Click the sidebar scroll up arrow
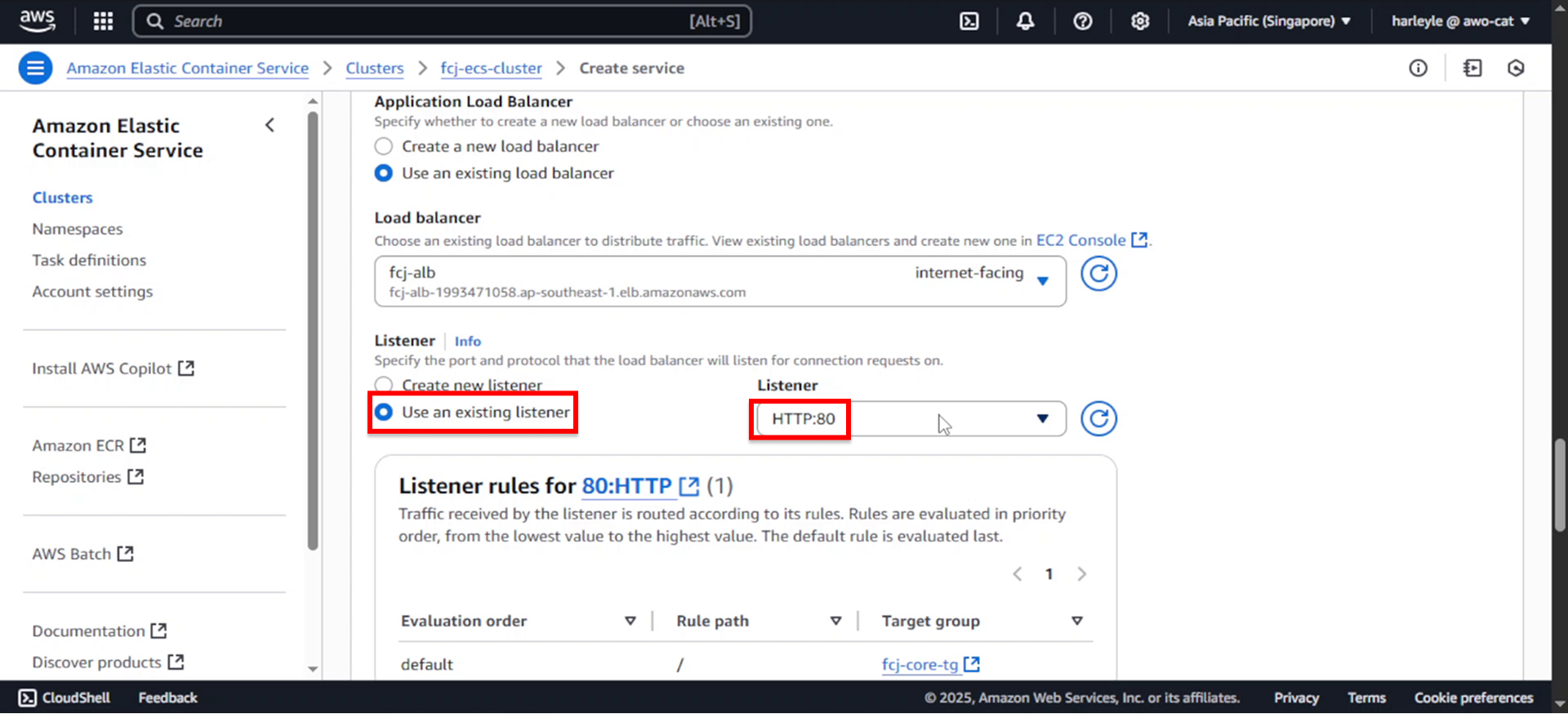The height and width of the screenshot is (714, 1568). point(313,101)
